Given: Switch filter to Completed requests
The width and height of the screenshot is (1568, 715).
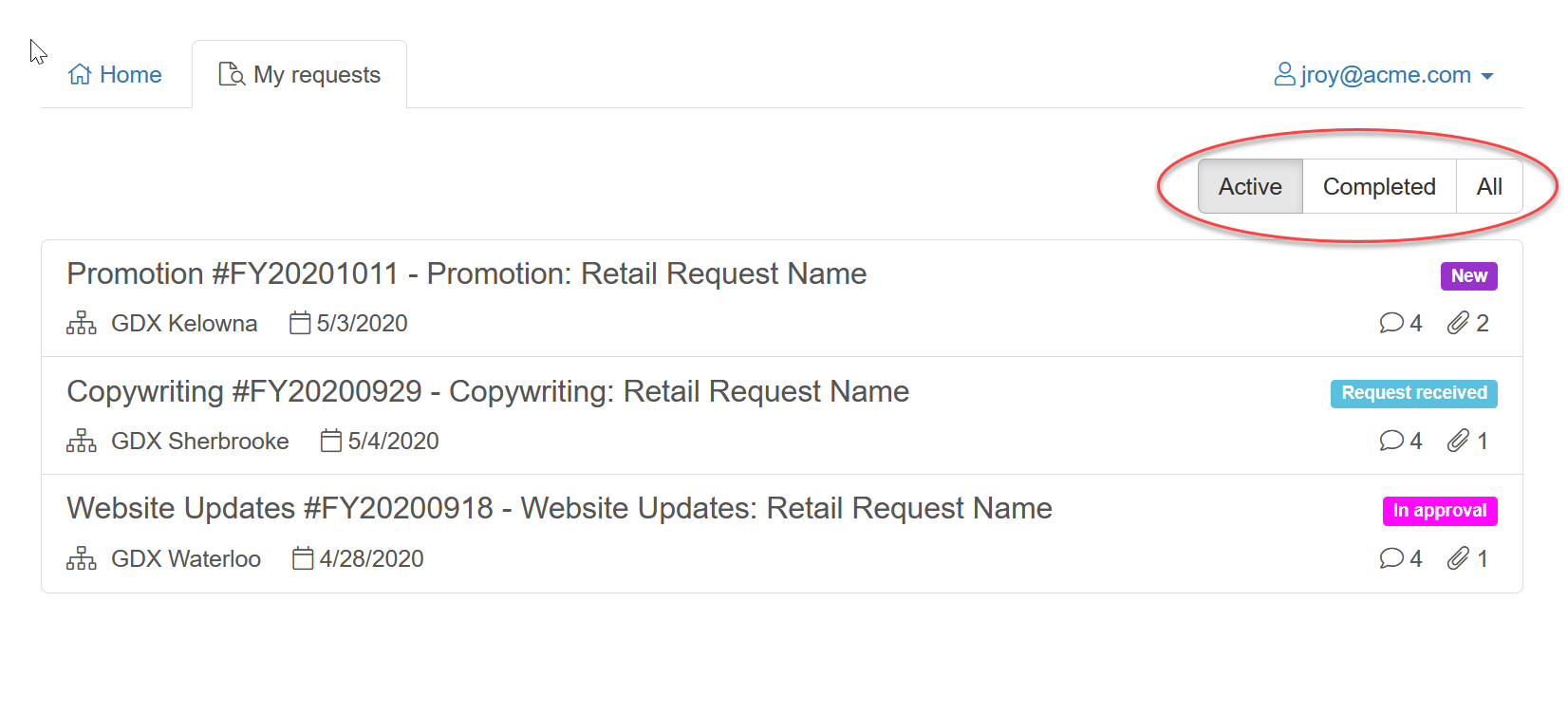Looking at the screenshot, I should (x=1378, y=187).
